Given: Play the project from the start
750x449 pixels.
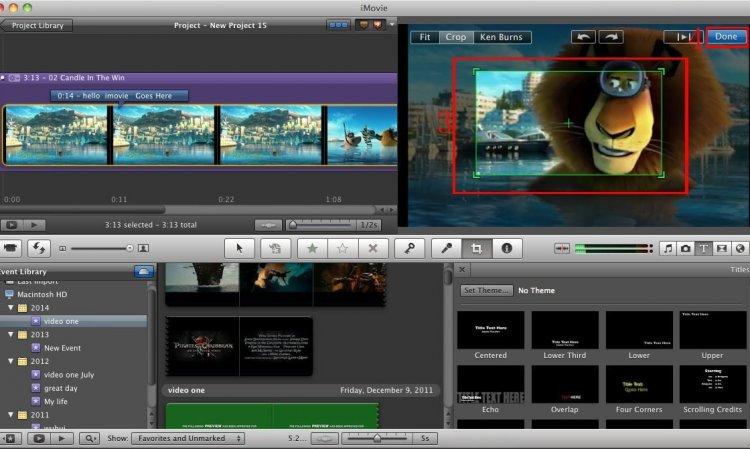Looking at the screenshot, I should 34,225.
